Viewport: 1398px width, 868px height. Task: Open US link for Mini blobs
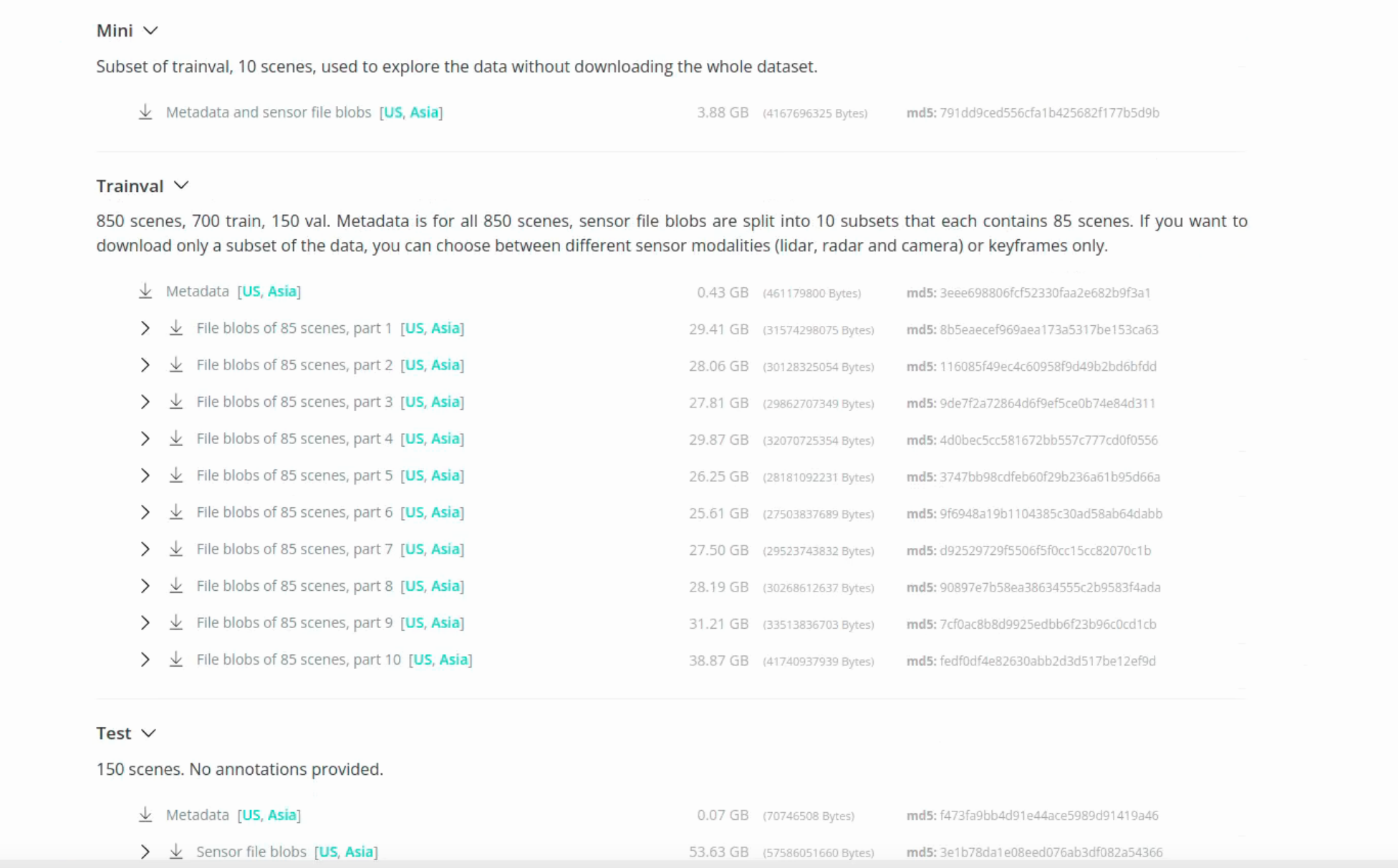pyautogui.click(x=393, y=112)
